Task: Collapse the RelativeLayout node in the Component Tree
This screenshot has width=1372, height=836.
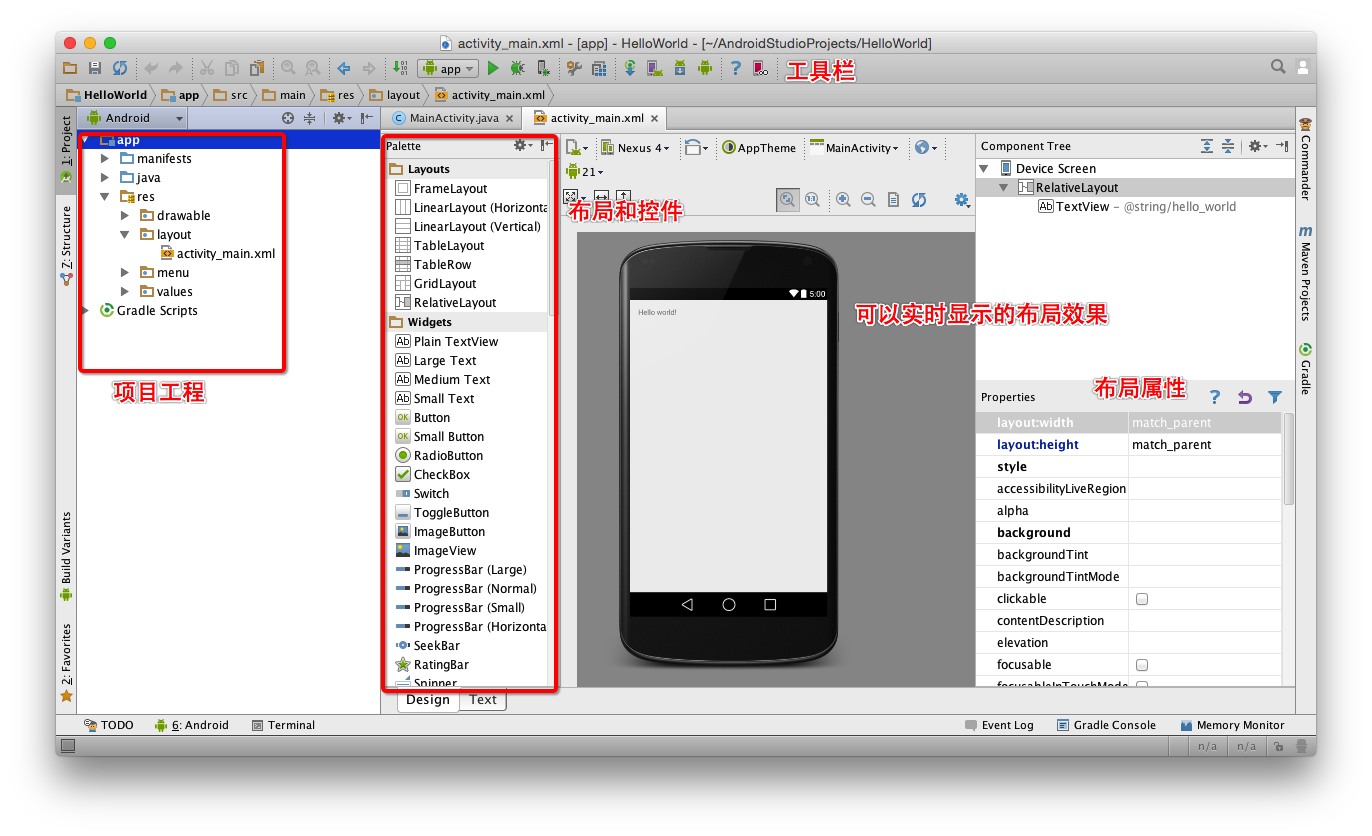Action: (1004, 187)
